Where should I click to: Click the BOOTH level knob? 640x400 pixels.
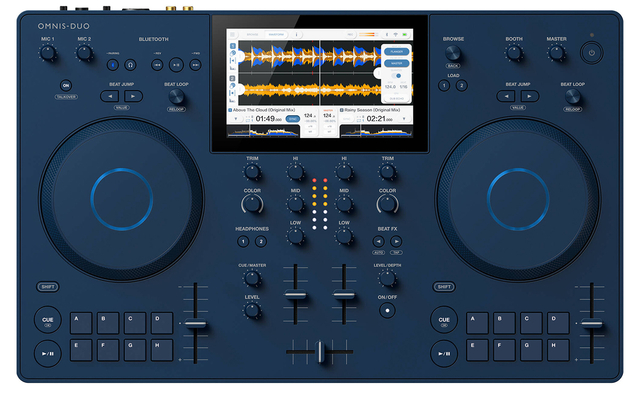pos(514,53)
